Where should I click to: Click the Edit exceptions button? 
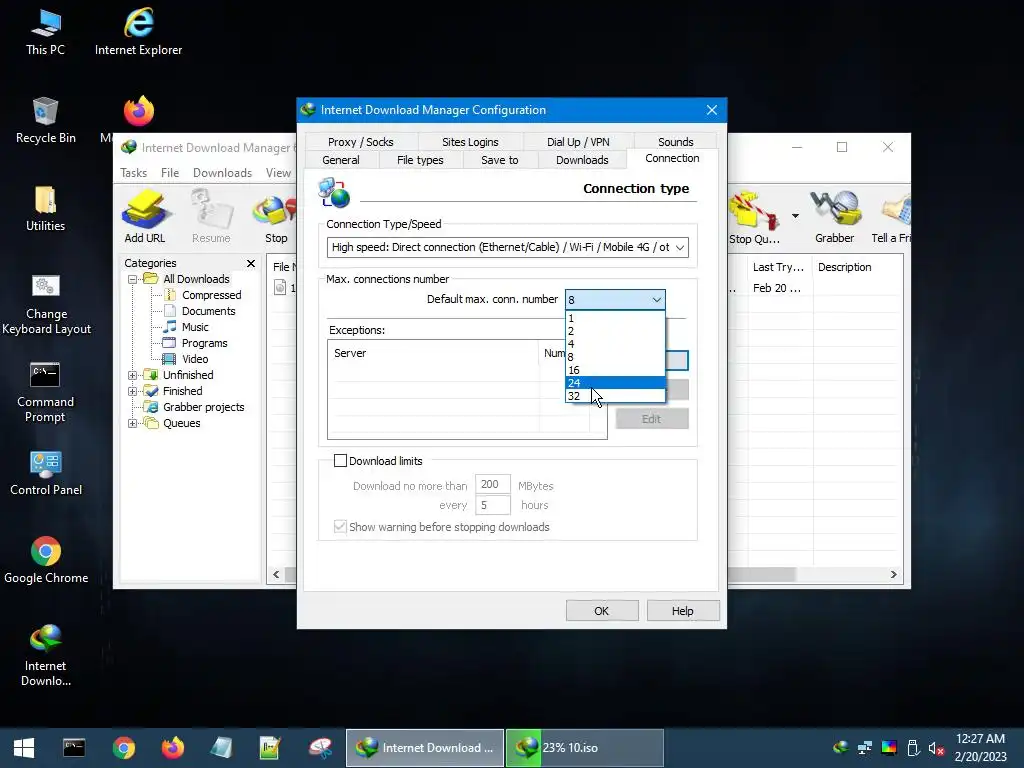click(651, 419)
